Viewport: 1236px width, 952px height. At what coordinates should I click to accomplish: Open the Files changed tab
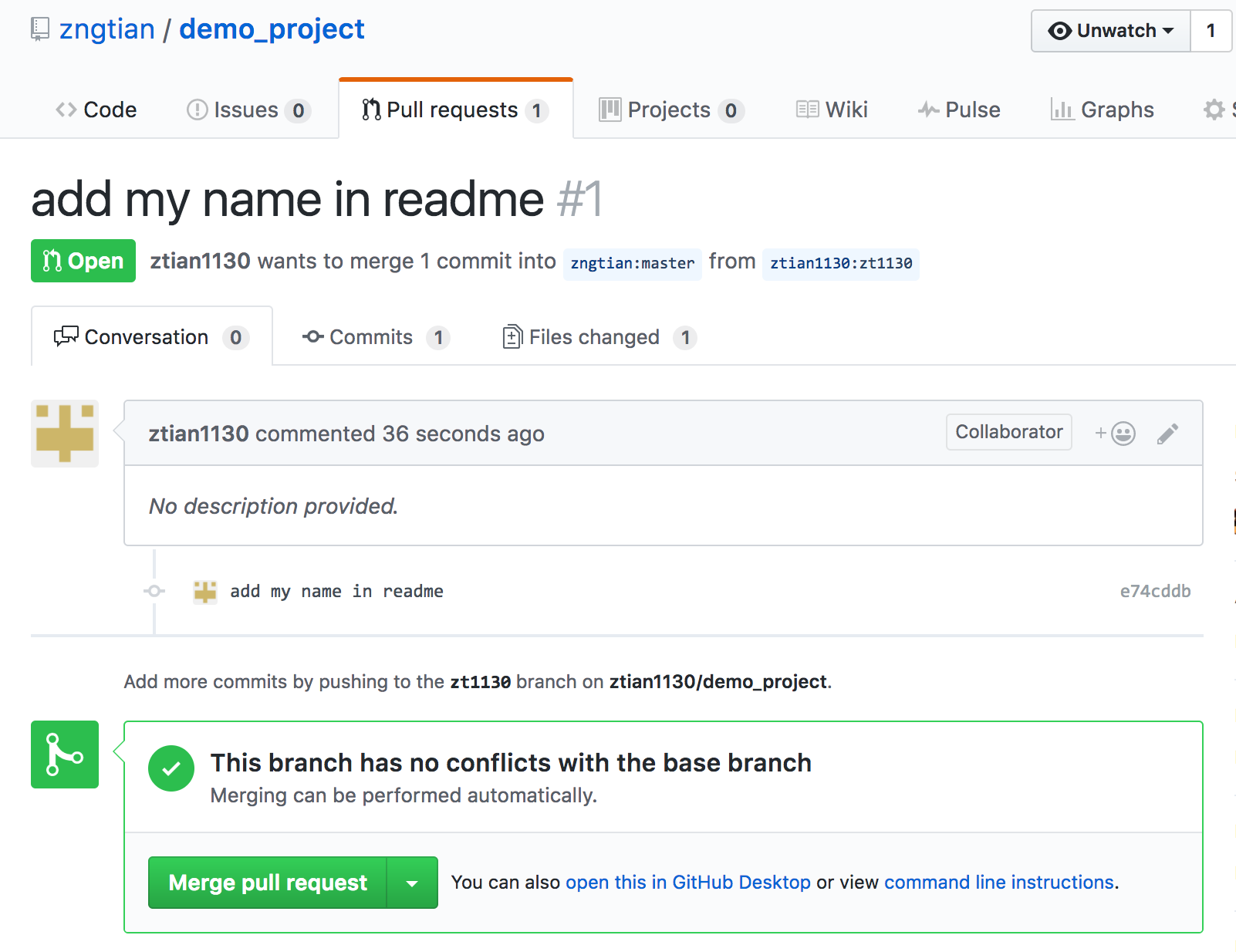(599, 337)
